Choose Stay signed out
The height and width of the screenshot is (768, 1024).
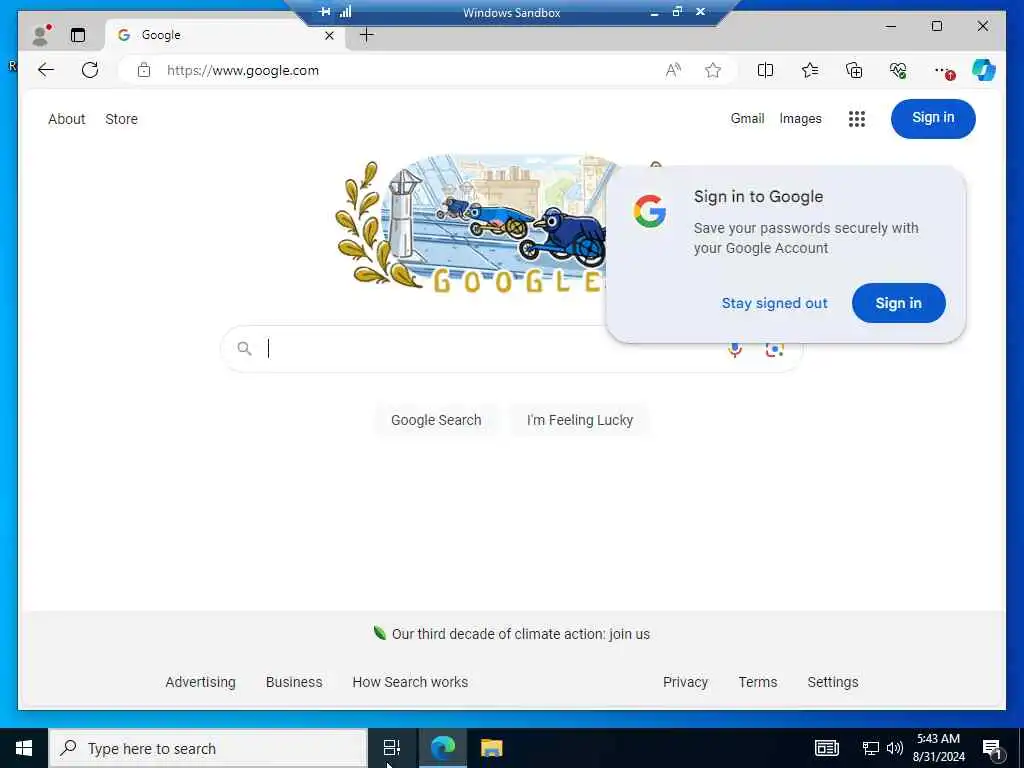click(774, 303)
